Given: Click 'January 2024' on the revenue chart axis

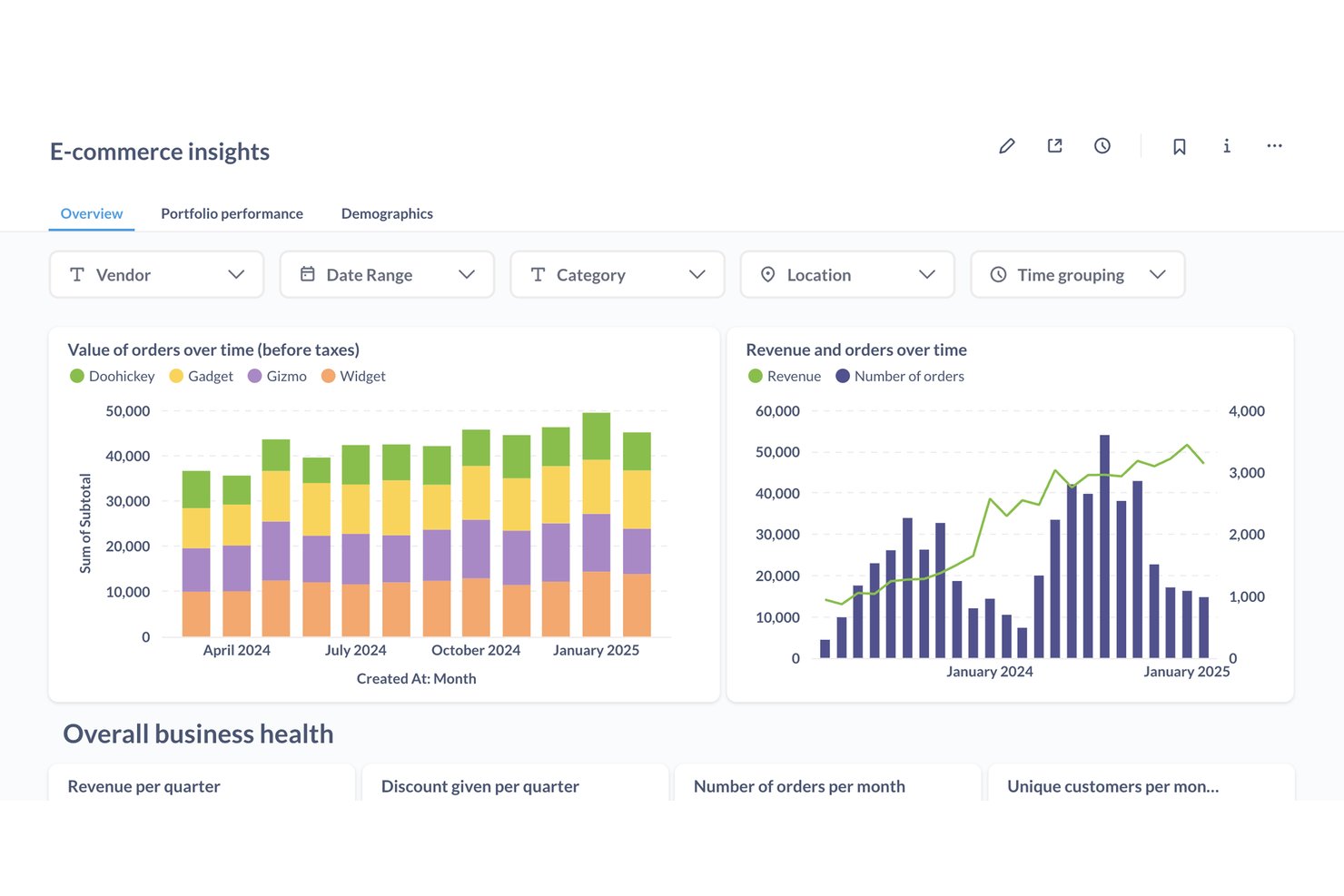Looking at the screenshot, I should pyautogui.click(x=990, y=672).
